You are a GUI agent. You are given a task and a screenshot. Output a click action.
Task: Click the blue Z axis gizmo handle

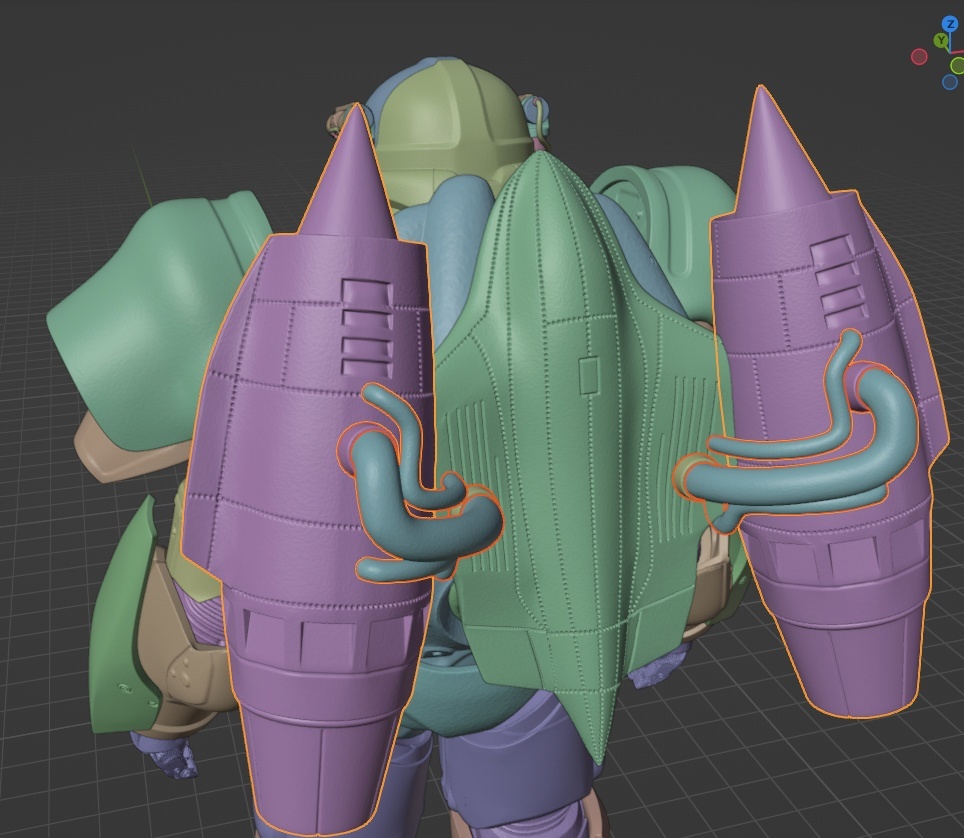(949, 24)
